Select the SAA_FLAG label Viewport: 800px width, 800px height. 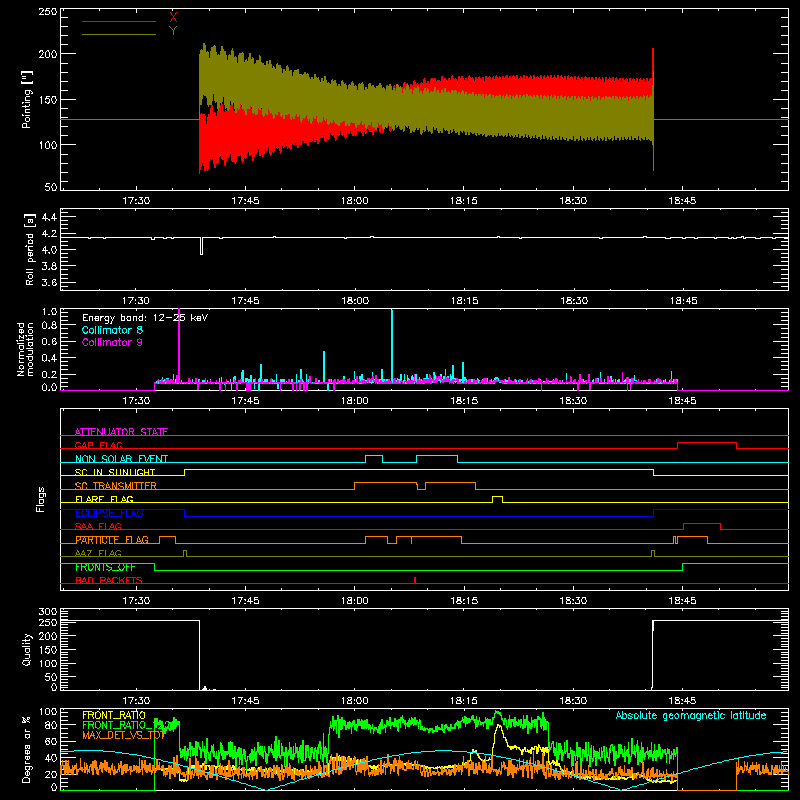click(98, 526)
